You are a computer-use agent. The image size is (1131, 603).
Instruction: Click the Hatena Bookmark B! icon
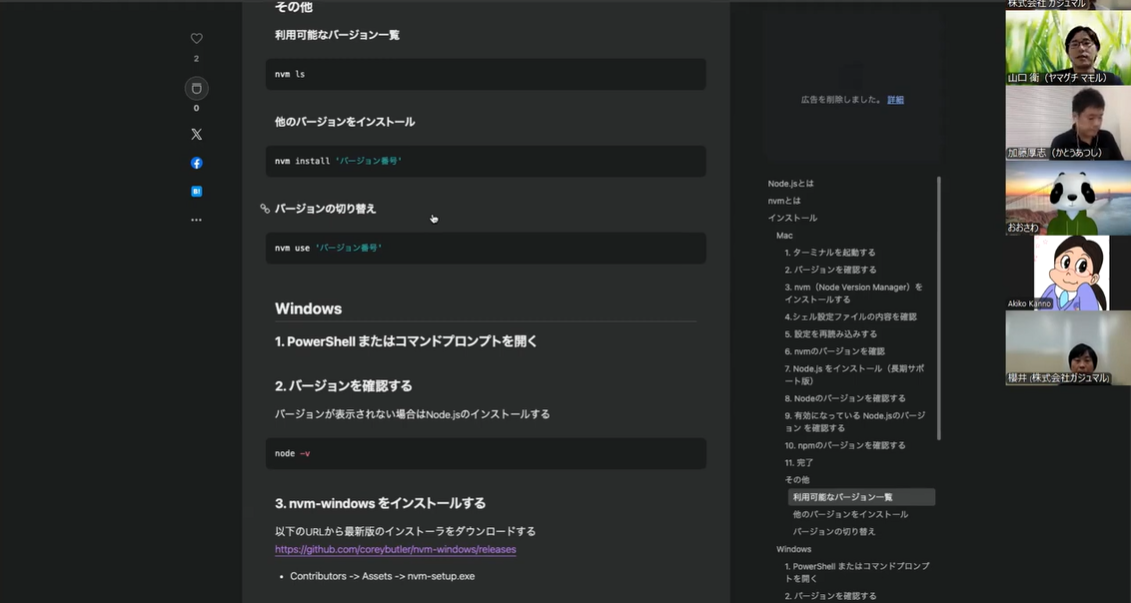pyautogui.click(x=196, y=191)
